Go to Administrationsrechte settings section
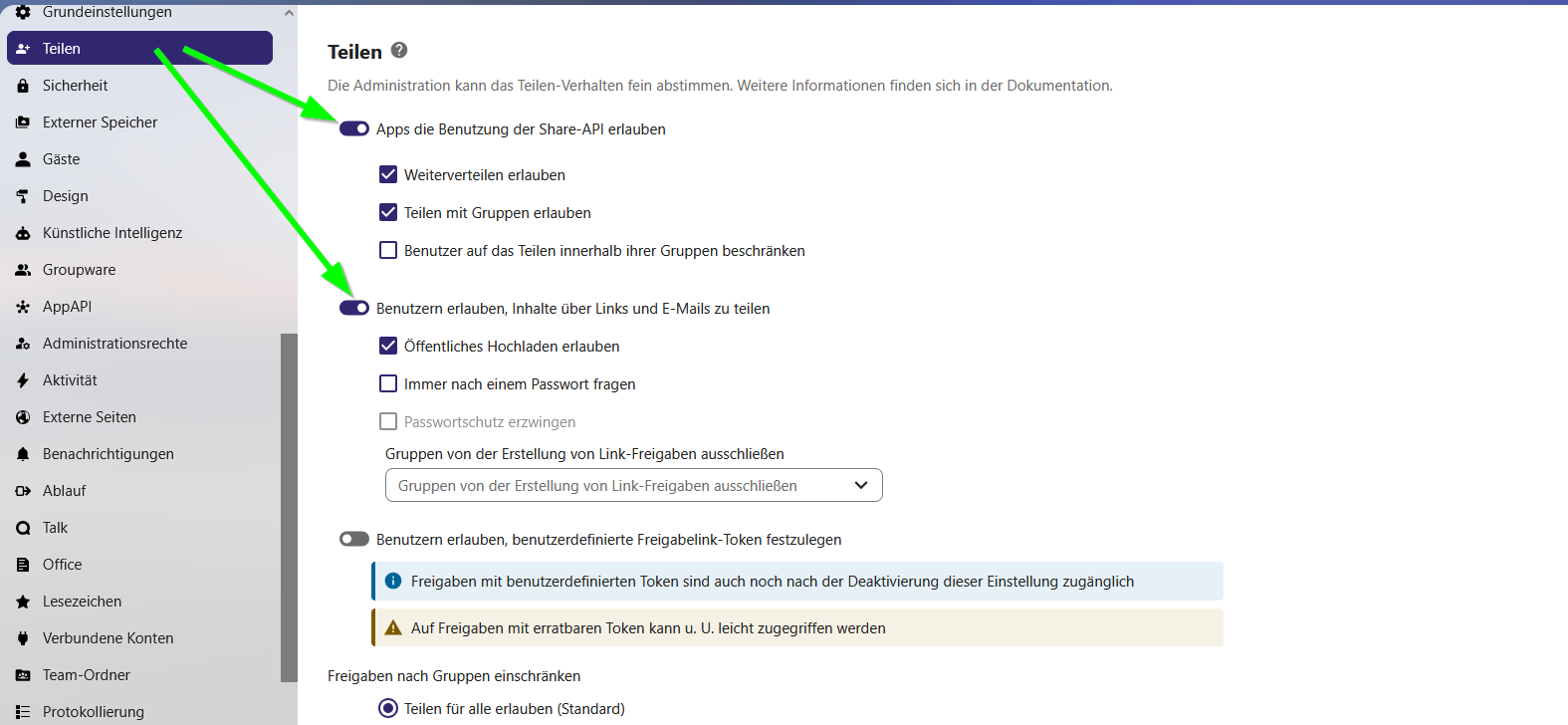 pyautogui.click(x=114, y=344)
